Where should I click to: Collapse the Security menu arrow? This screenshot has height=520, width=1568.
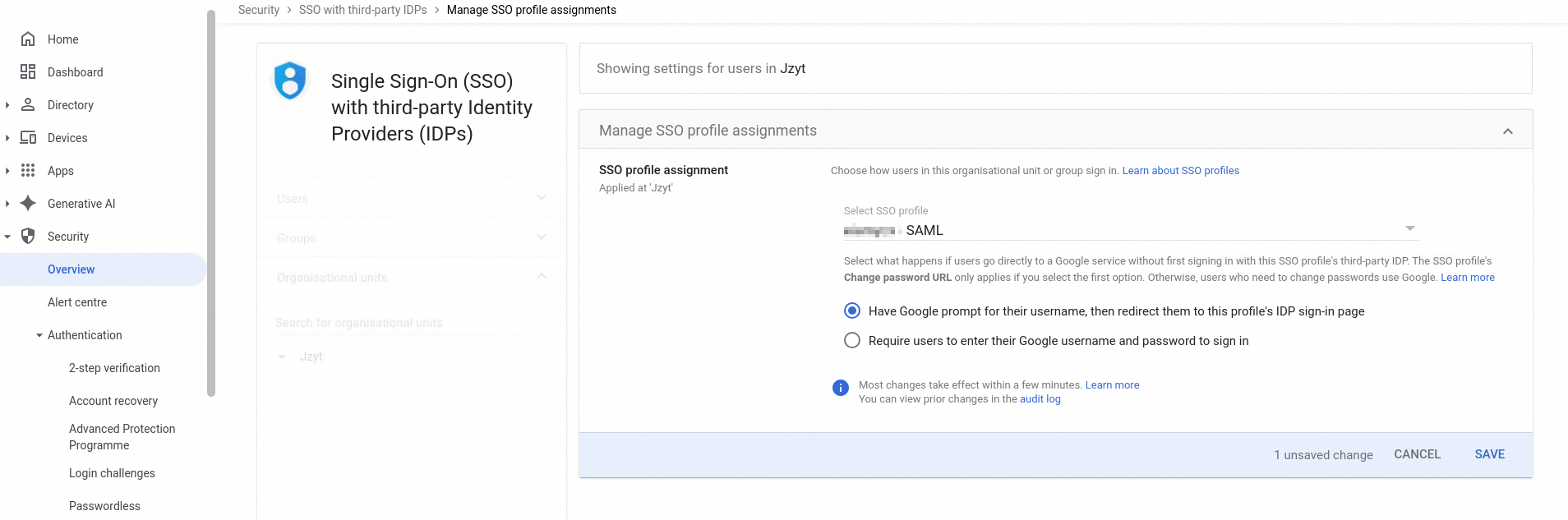tap(7, 237)
